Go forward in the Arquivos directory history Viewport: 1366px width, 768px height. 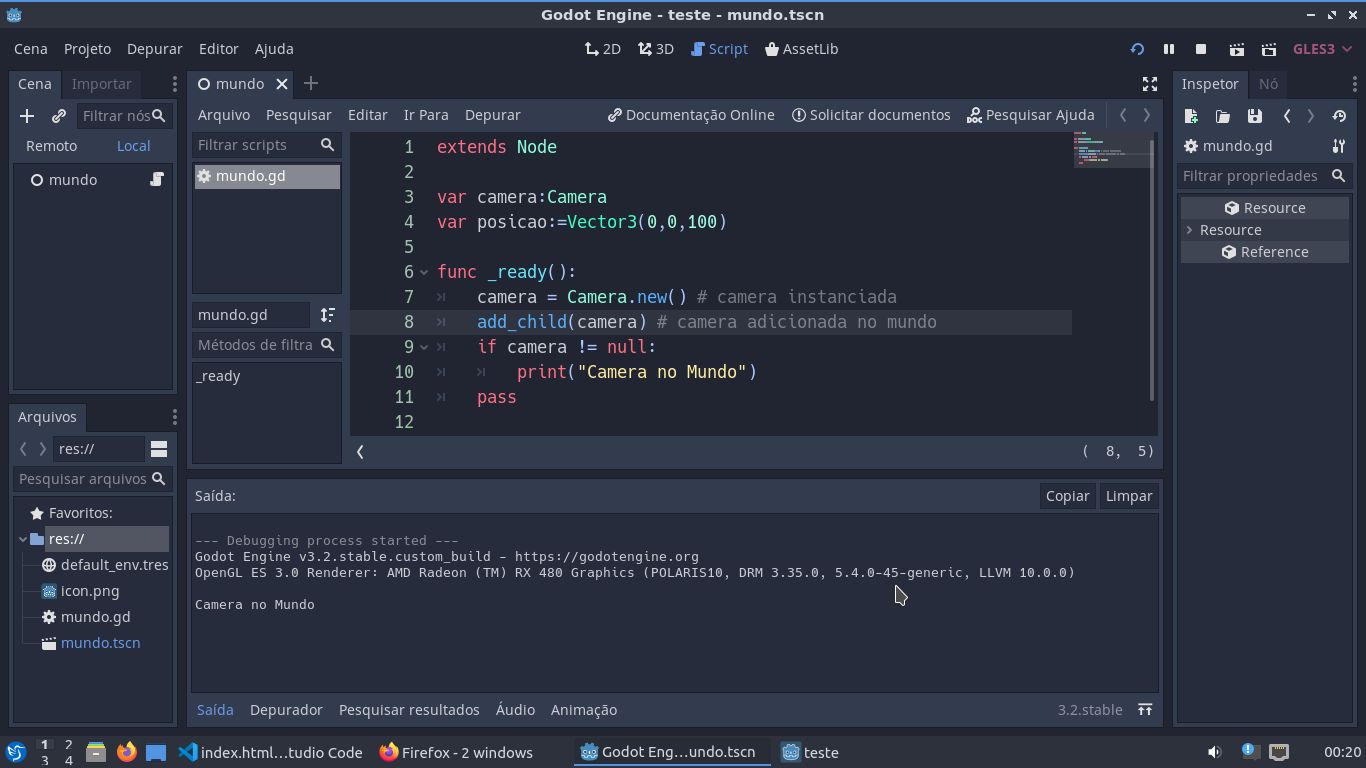point(42,449)
